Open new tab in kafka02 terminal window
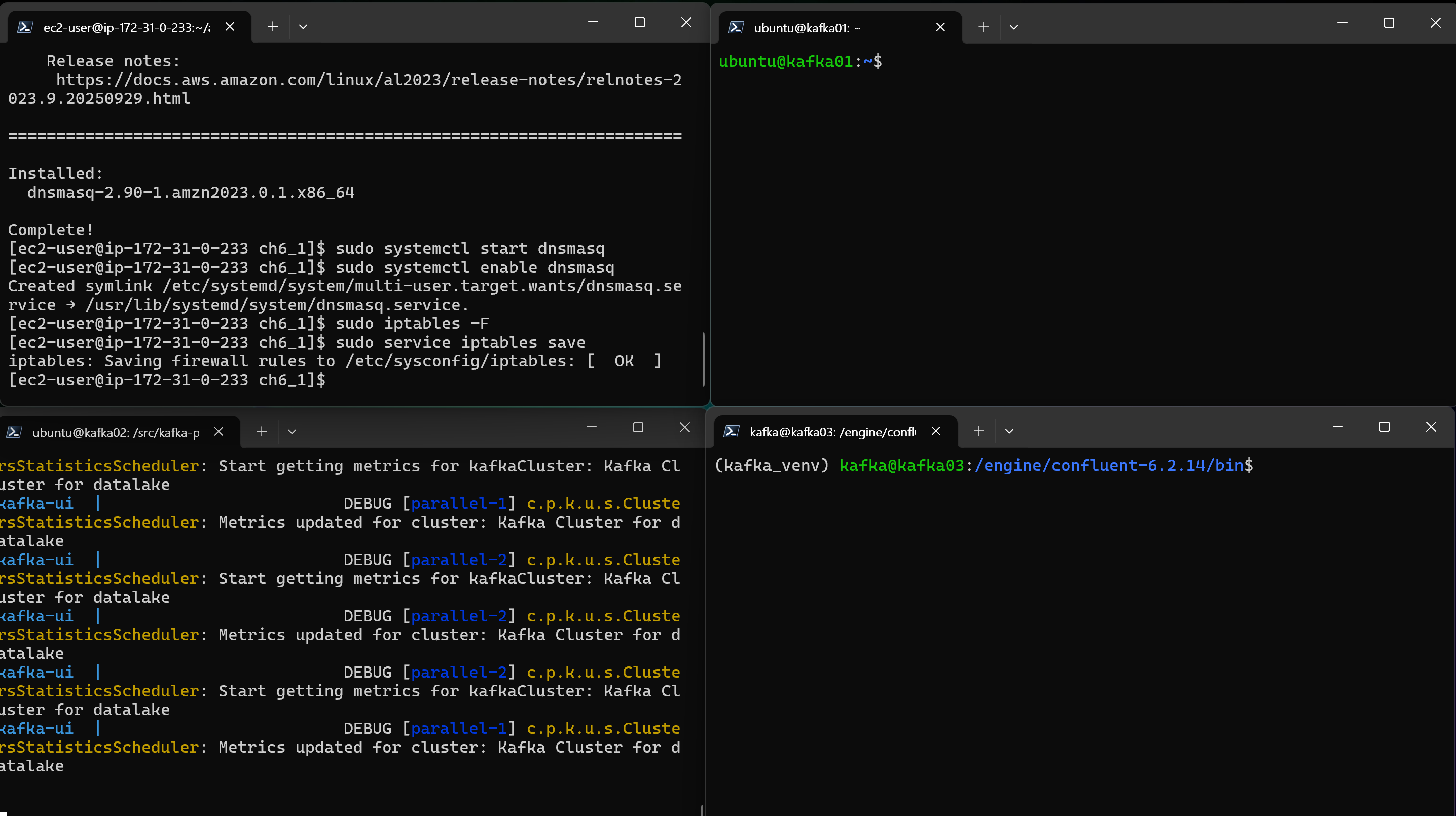Screen dimensions: 1456x816 [x=261, y=432]
